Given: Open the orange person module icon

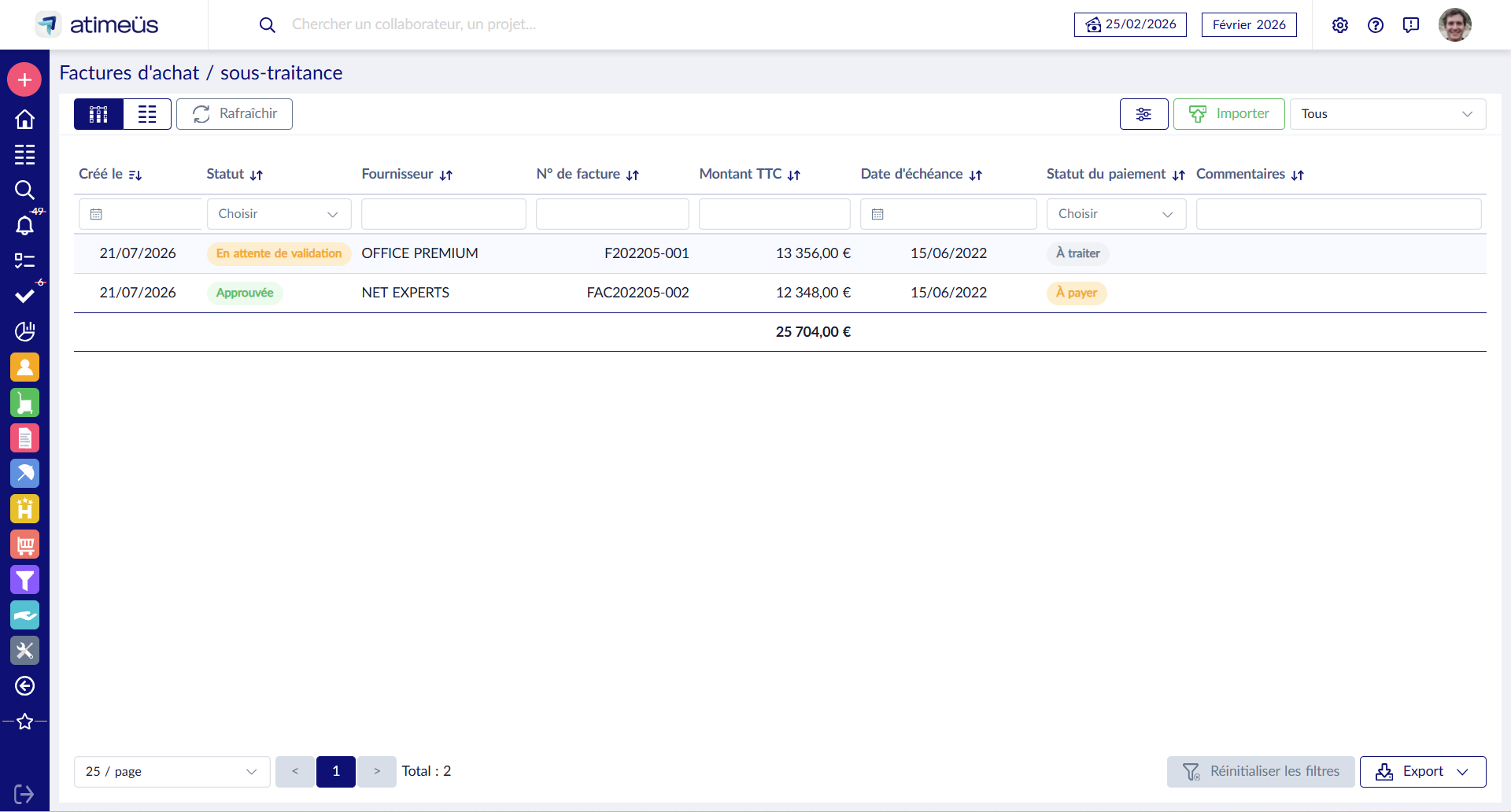Looking at the screenshot, I should 24,367.
